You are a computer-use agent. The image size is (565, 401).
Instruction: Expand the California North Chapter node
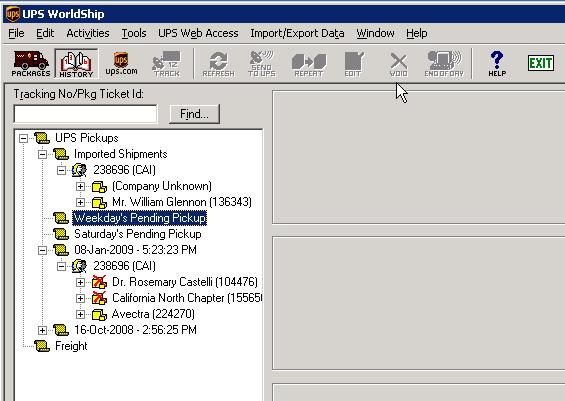[80, 298]
